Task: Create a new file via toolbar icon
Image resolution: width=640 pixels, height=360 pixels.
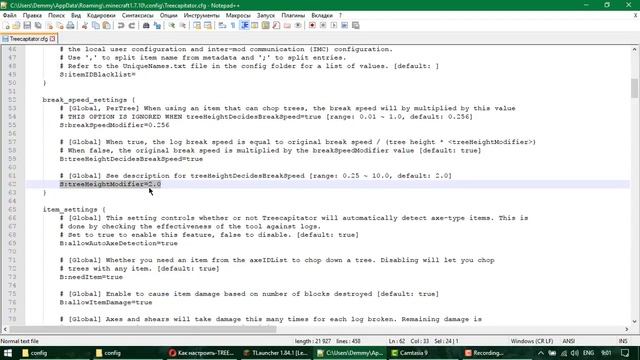Action: click(7, 25)
